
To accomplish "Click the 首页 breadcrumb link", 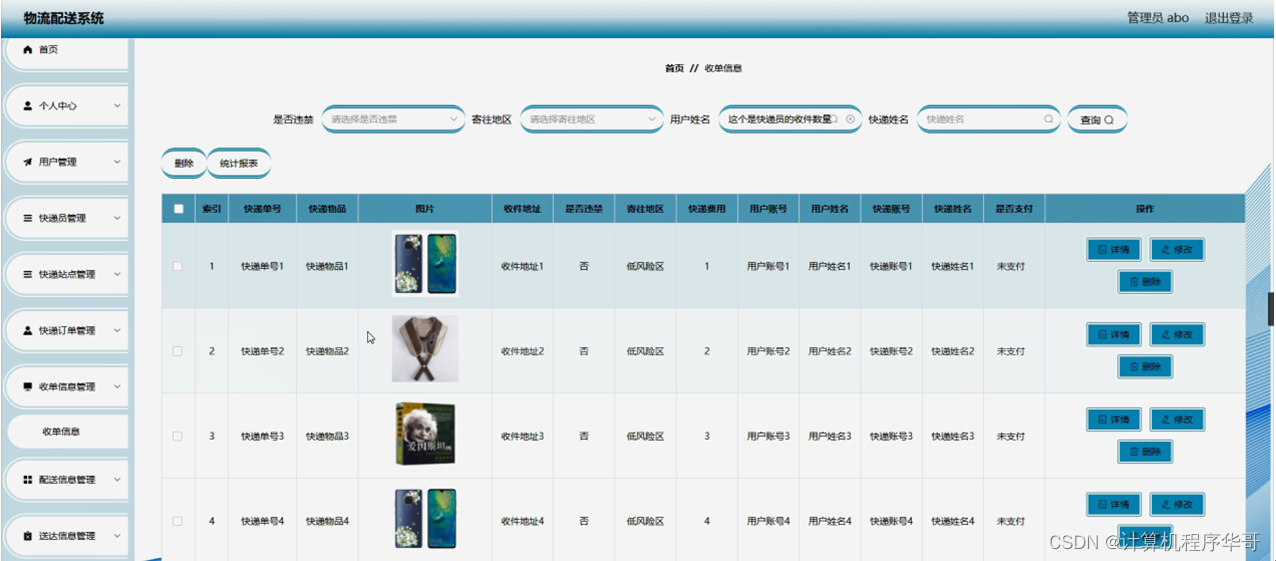I will [x=674, y=69].
